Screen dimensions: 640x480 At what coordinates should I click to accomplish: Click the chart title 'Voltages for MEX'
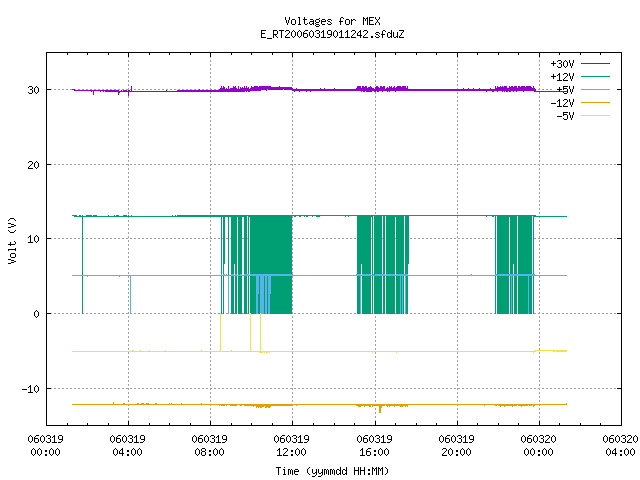[332, 21]
